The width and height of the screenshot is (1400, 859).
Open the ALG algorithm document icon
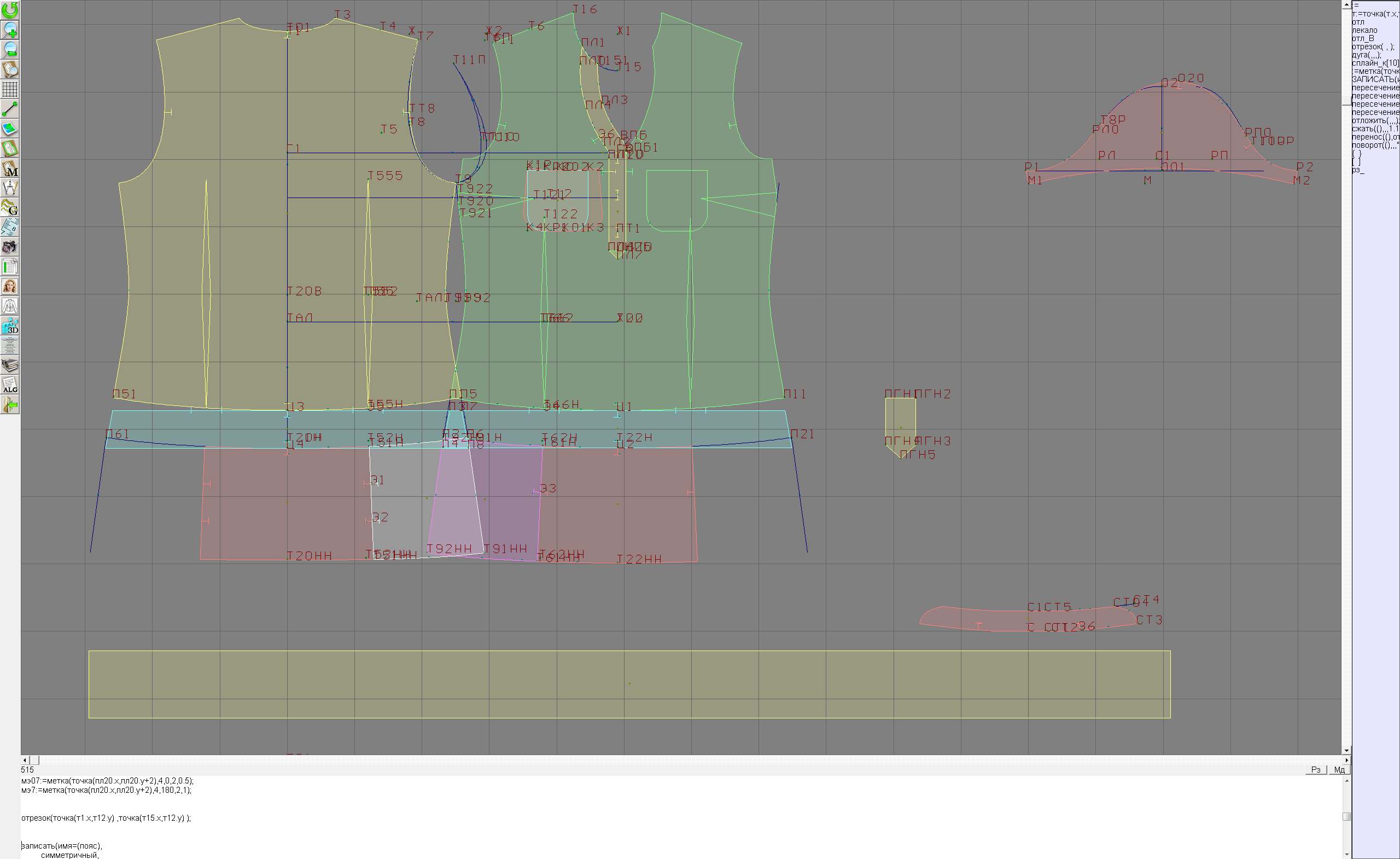pos(10,385)
